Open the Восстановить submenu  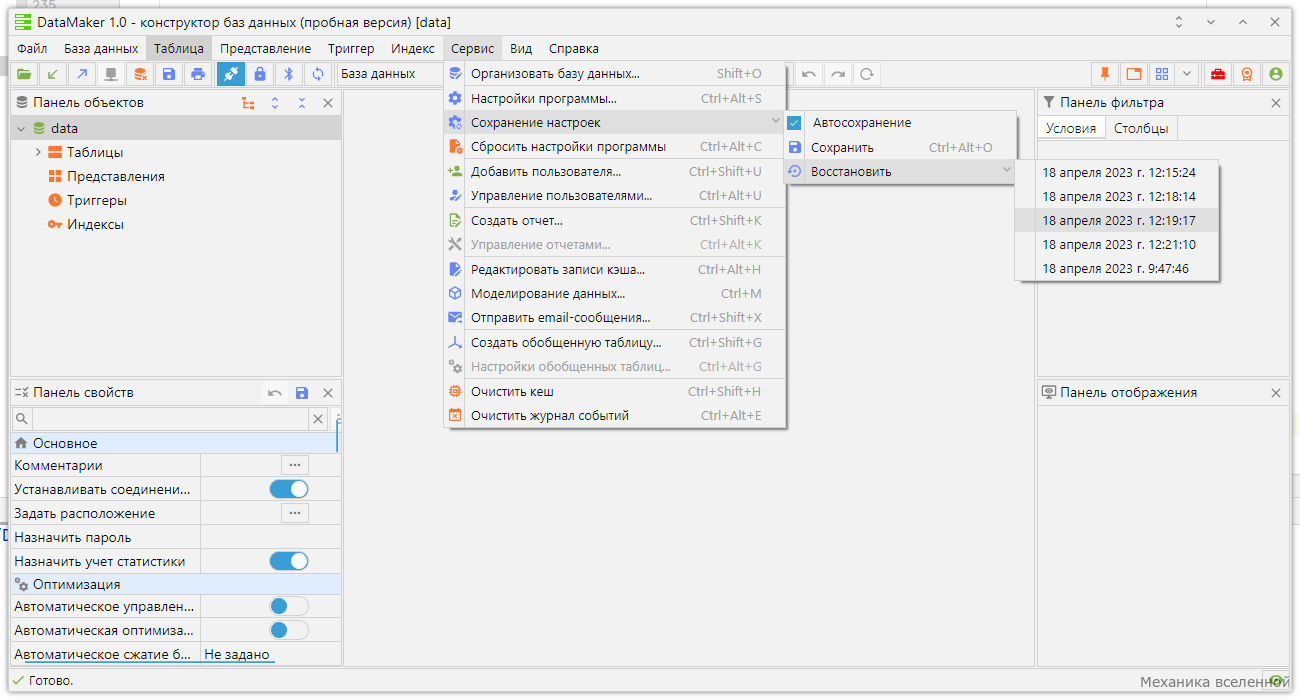pos(900,171)
